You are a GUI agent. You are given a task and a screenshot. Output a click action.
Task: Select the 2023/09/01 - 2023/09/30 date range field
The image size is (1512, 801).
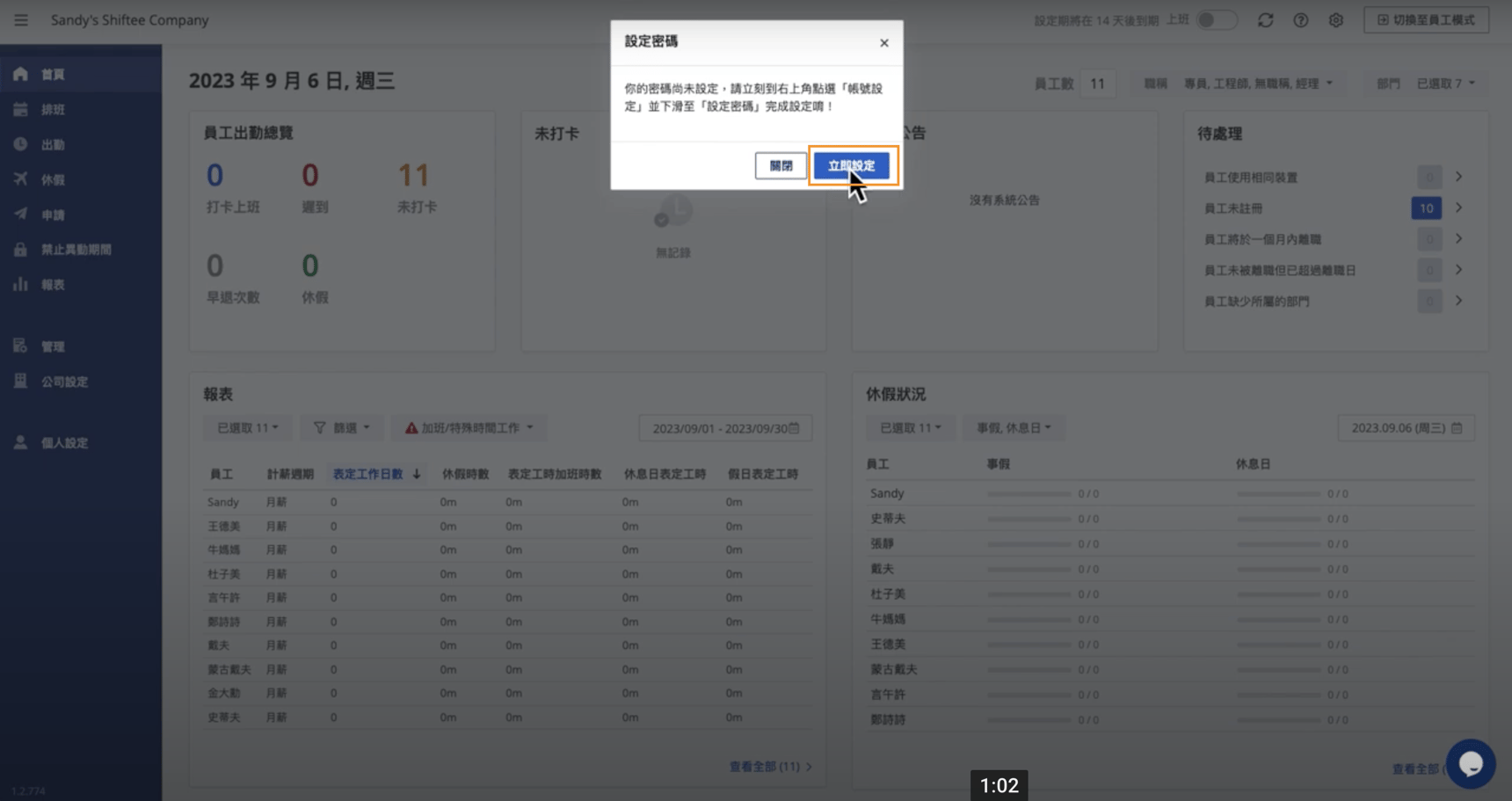pos(724,428)
